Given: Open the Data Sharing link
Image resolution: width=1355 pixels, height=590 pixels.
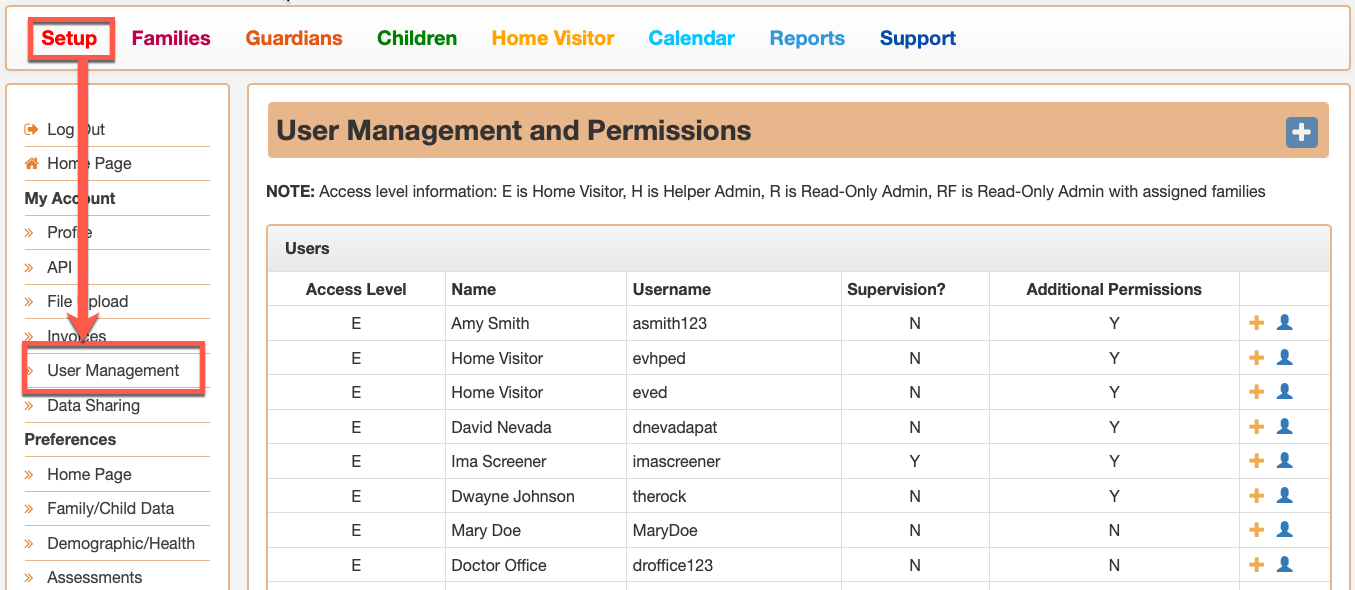Looking at the screenshot, I should click(x=93, y=405).
